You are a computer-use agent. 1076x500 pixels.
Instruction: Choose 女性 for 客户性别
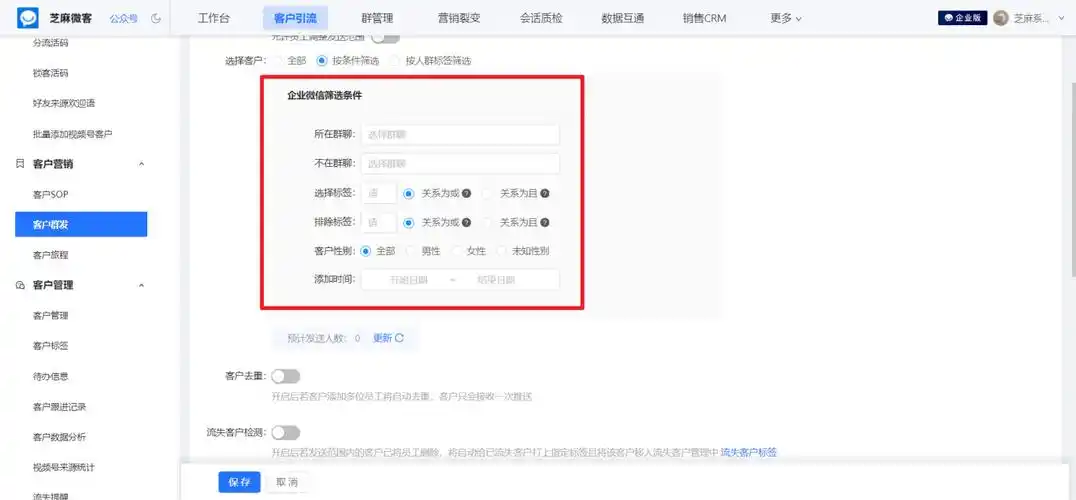457,251
